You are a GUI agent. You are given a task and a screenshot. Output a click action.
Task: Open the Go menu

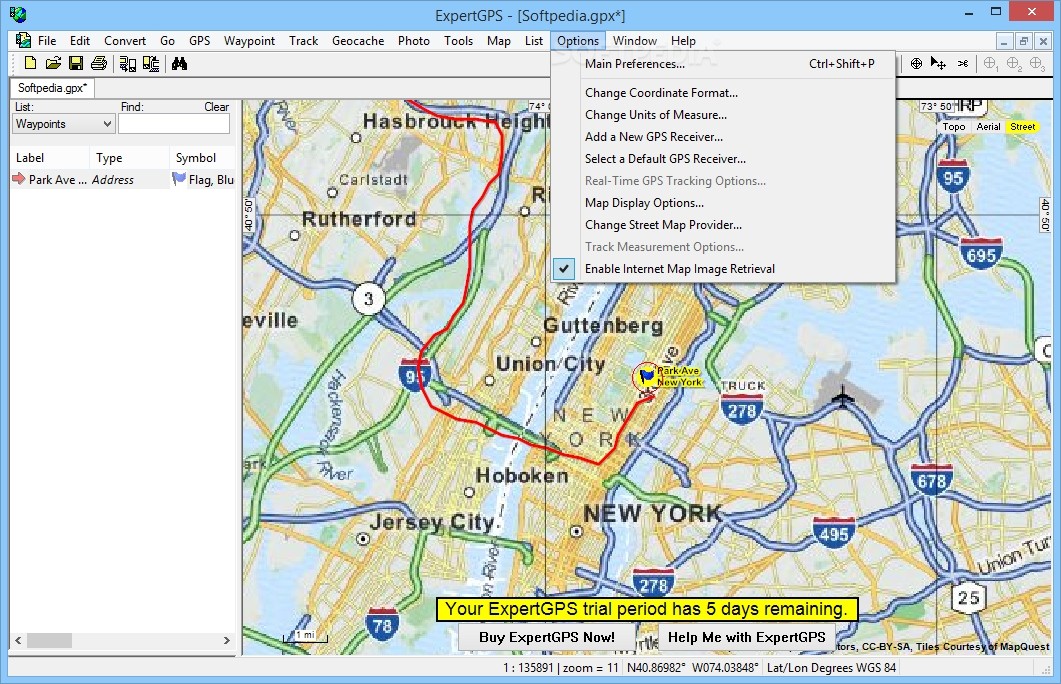167,41
